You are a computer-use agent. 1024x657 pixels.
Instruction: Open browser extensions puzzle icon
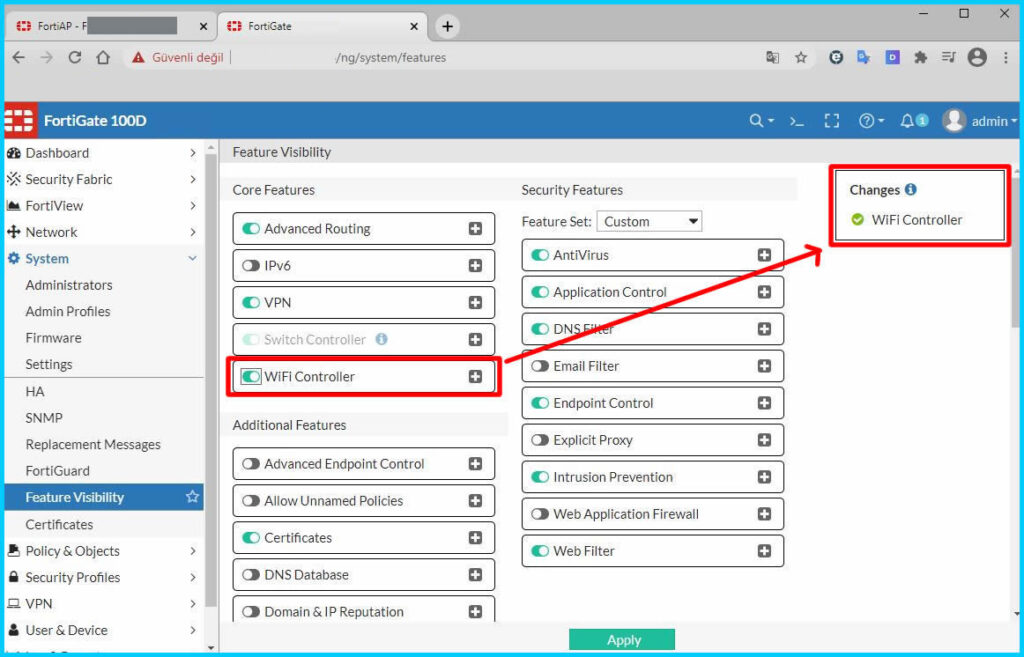point(921,57)
